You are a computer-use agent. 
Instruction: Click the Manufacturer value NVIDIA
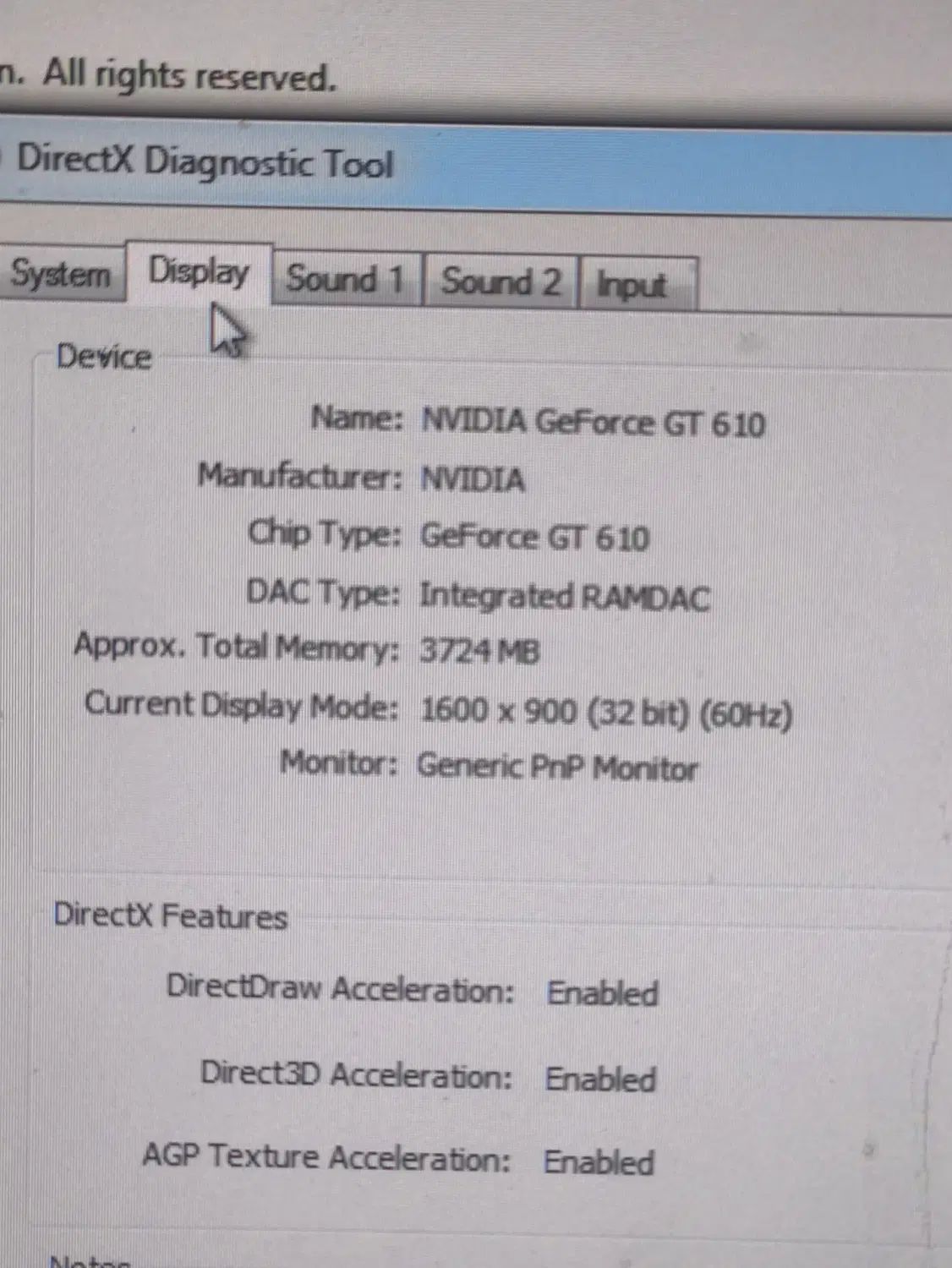click(x=473, y=479)
